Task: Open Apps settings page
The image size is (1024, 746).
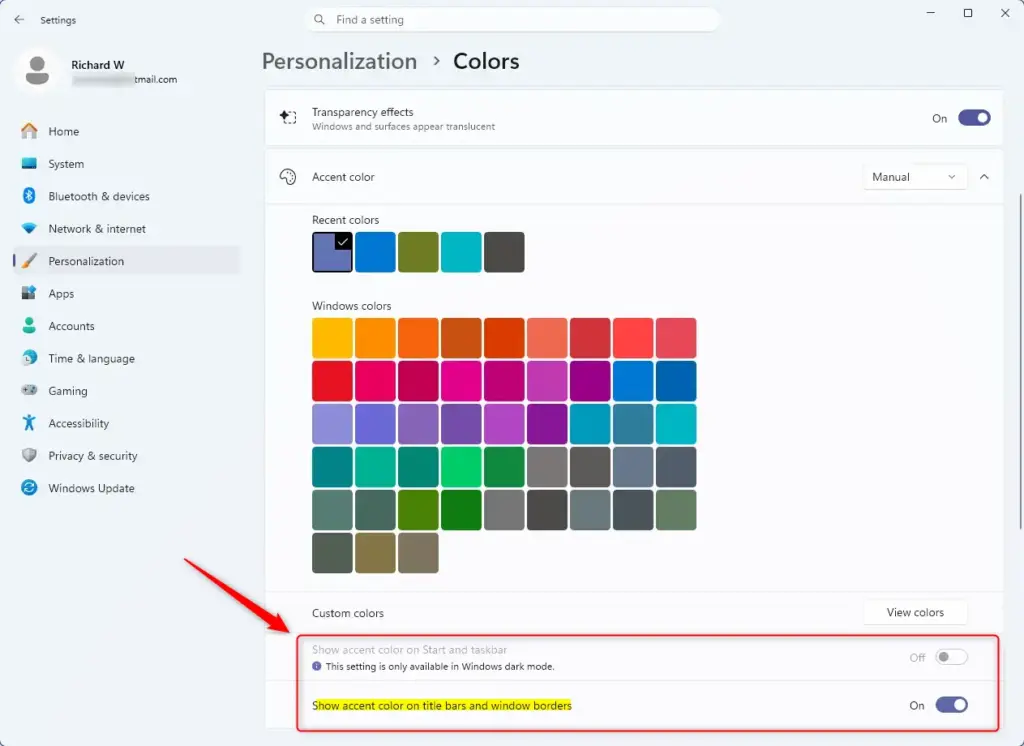Action: pyautogui.click(x=127, y=293)
